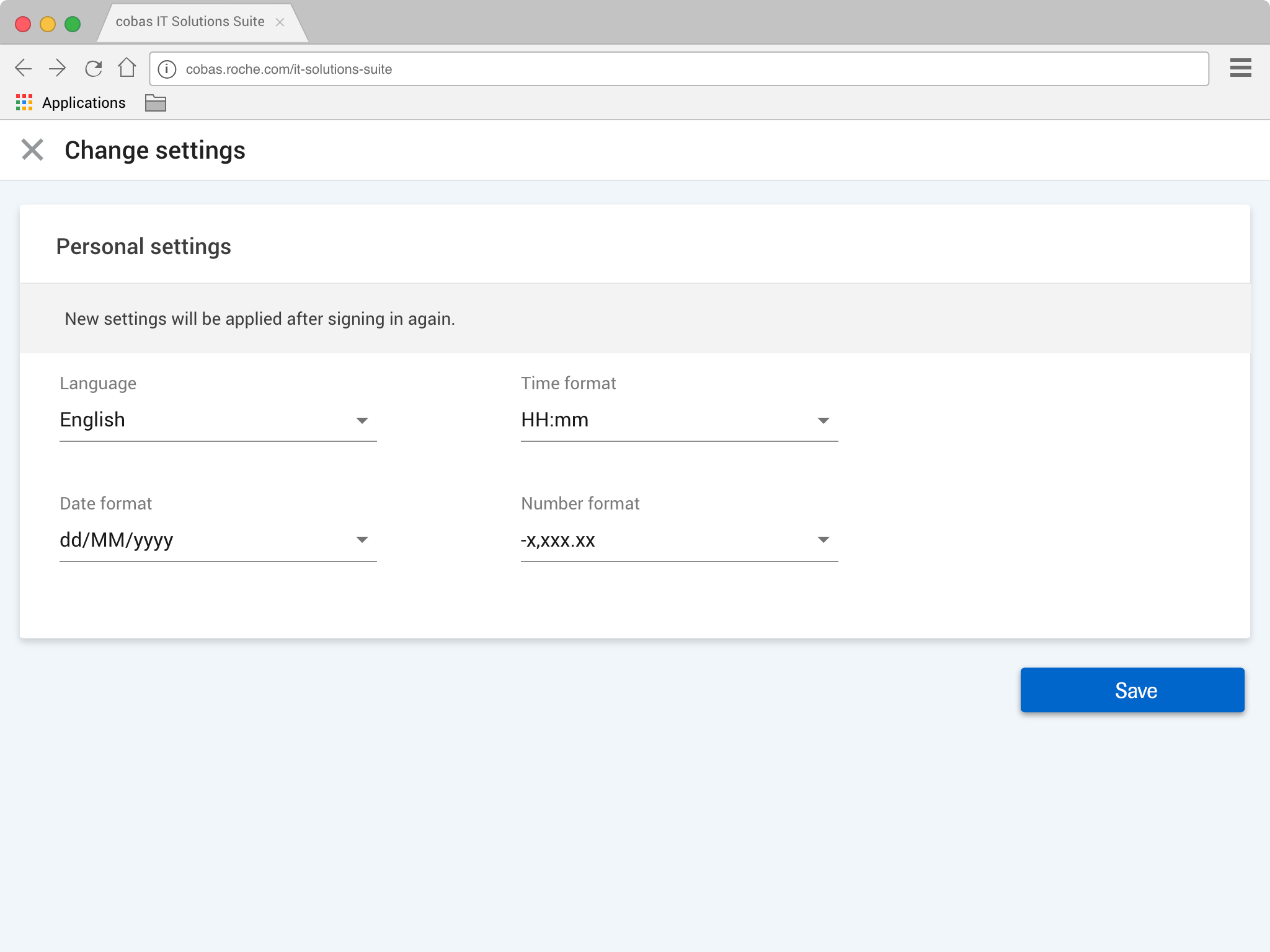Save the personal settings
This screenshot has width=1270, height=952.
1132,690
